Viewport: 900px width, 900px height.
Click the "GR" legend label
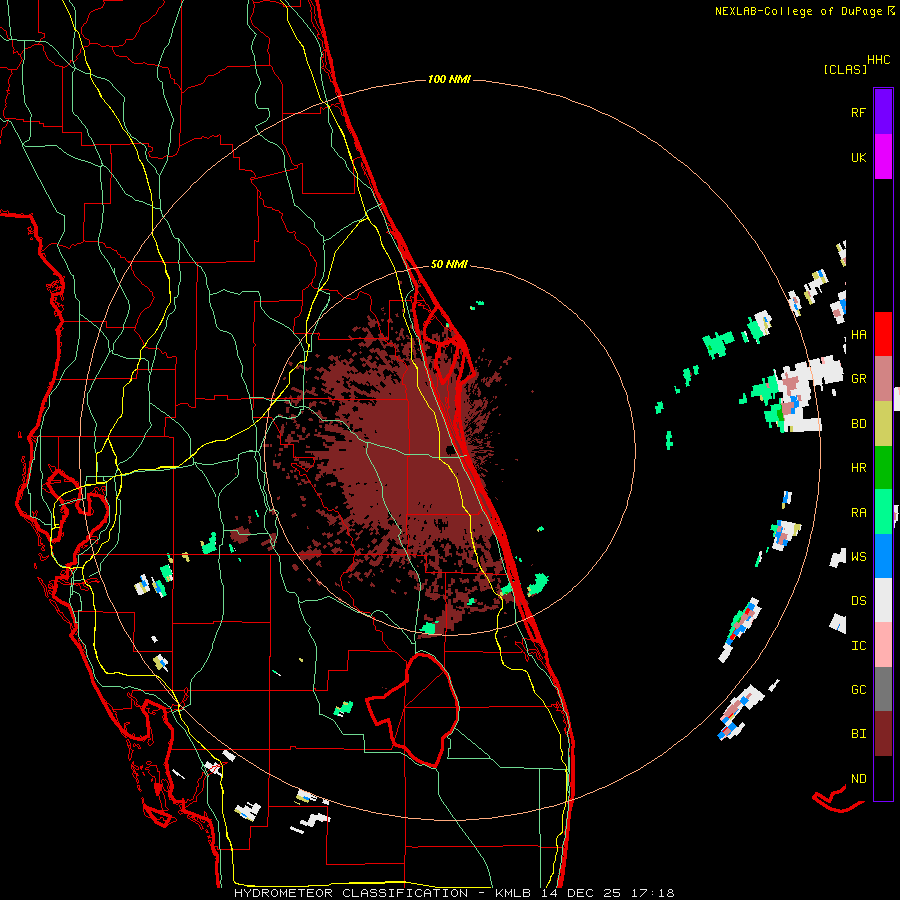pyautogui.click(x=859, y=379)
